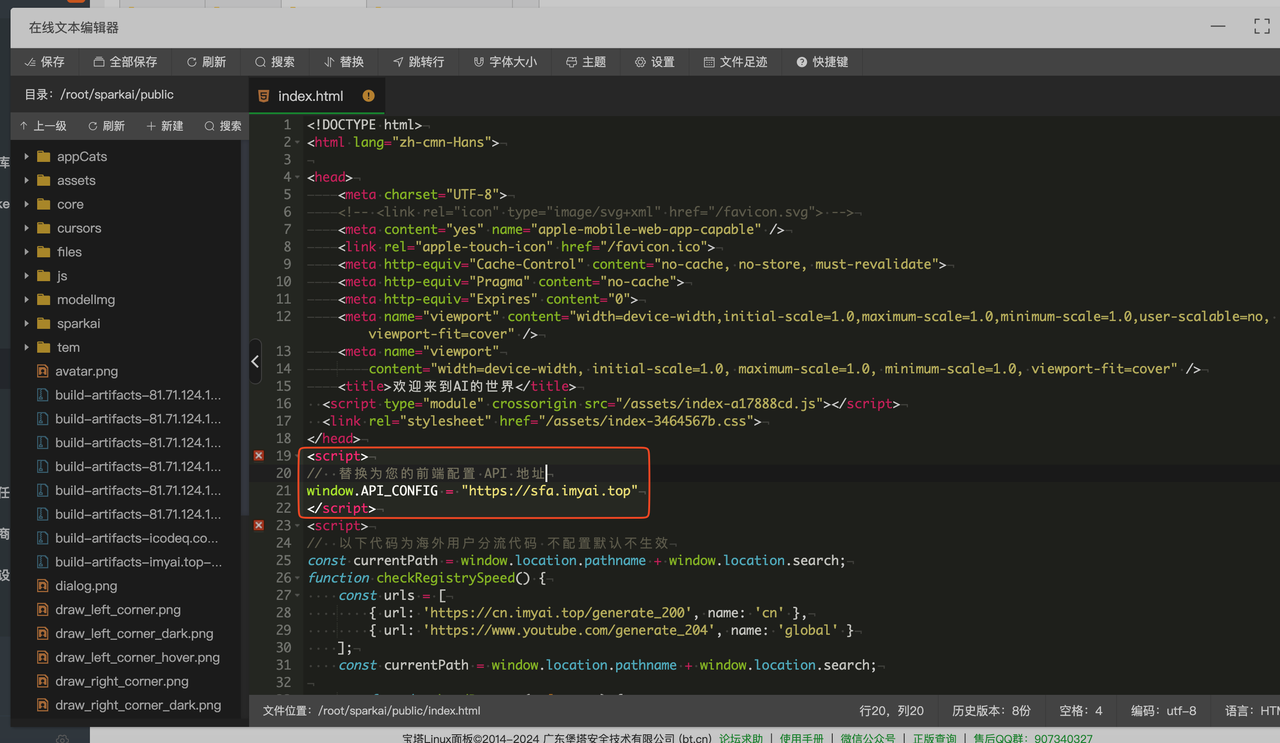Open 微信公众号 link in footer
Screen dimensions: 1280x743
pyautogui.click(x=868, y=738)
